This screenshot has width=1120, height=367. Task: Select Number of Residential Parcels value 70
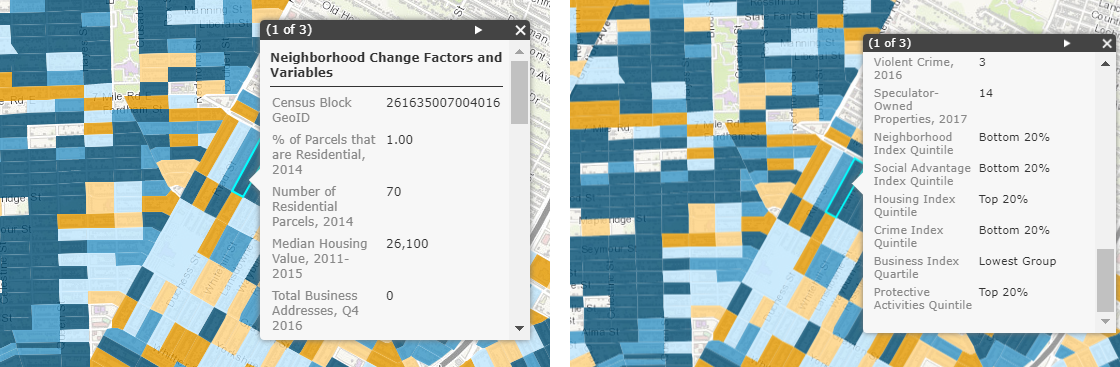394,192
